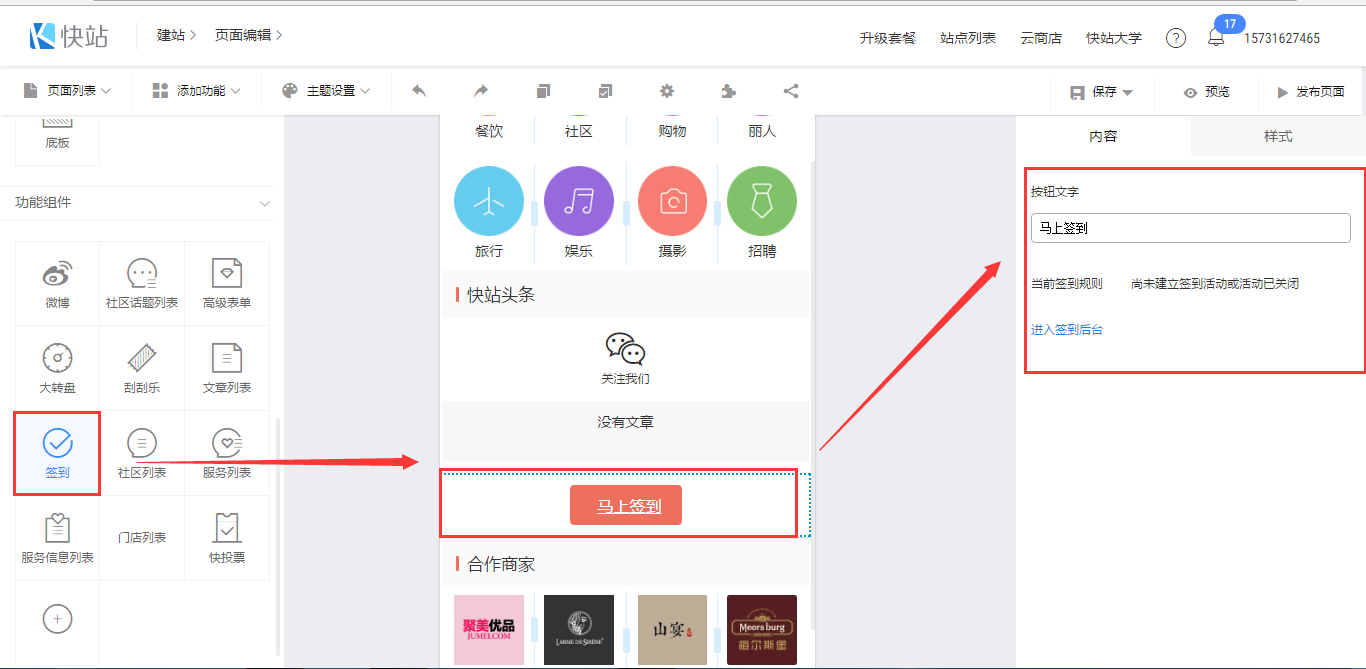The image size is (1366, 669).
Task: Click the 发布页面 button
Action: (x=1310, y=92)
